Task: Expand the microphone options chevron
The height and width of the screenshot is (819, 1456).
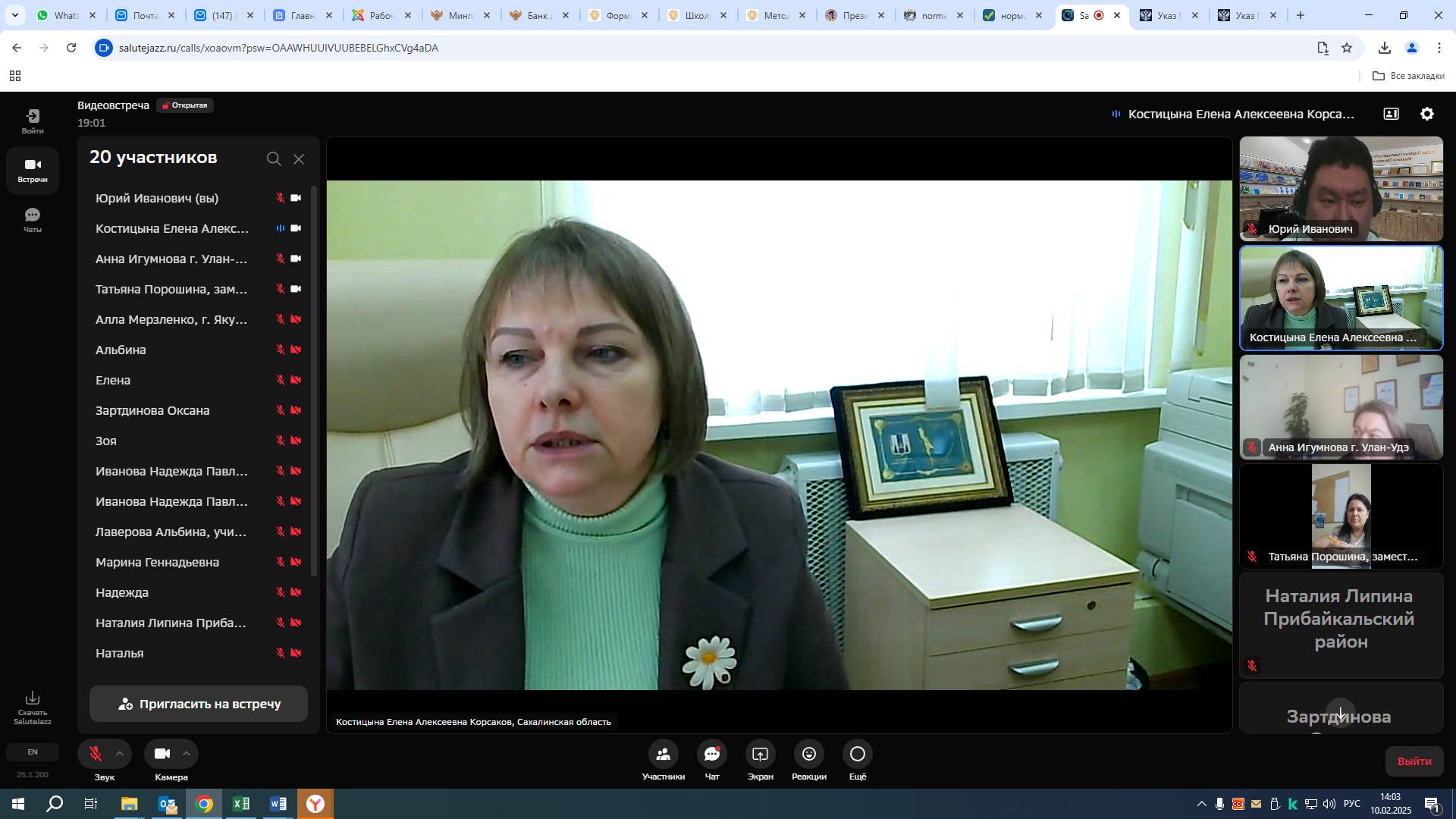Action: (x=120, y=753)
